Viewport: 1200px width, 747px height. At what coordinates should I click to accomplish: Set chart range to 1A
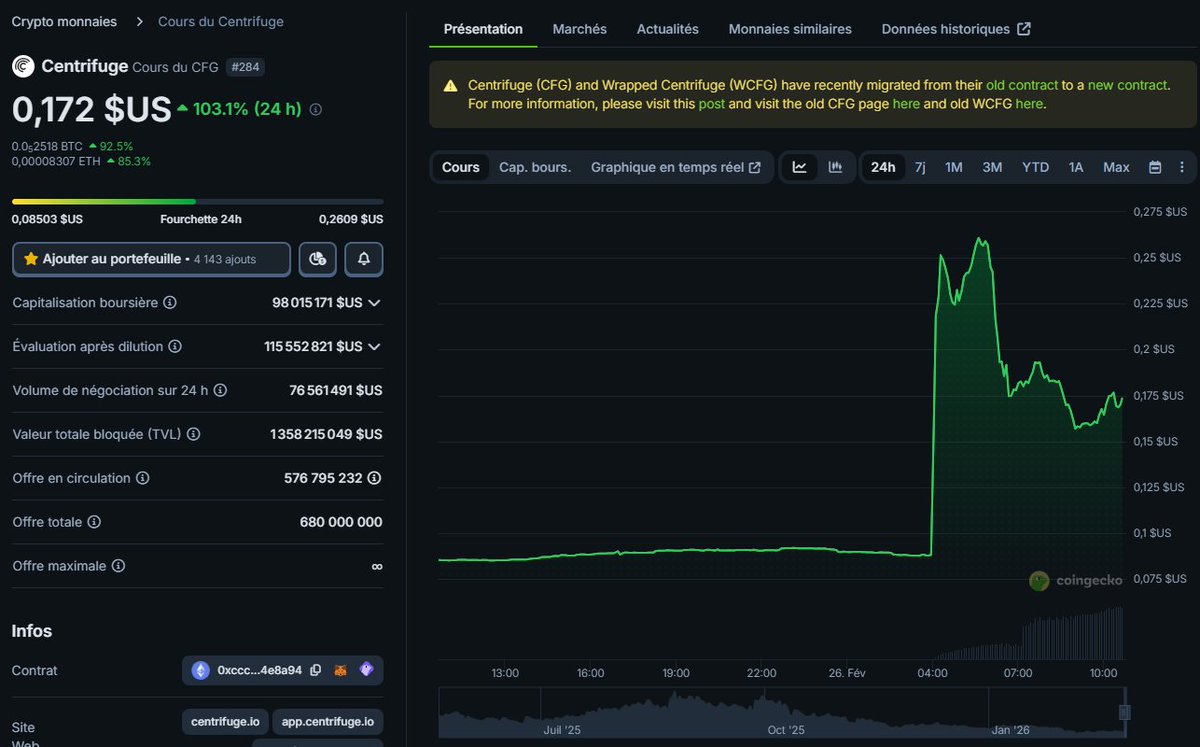[1076, 167]
